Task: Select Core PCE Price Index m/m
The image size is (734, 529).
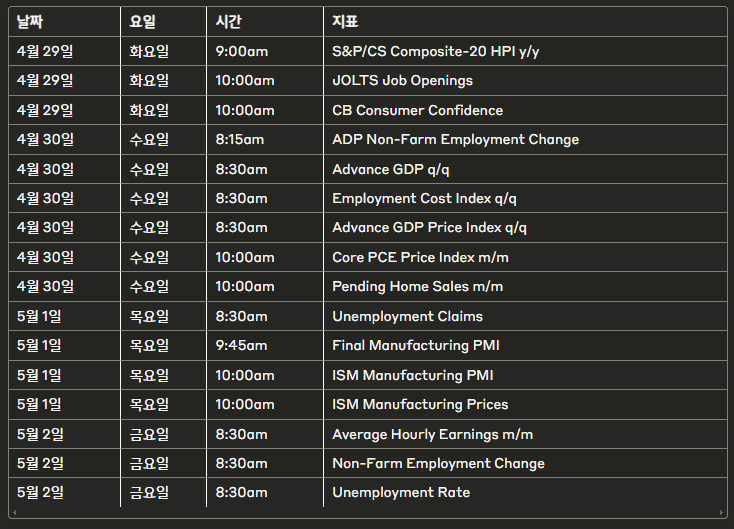Action: click(420, 257)
